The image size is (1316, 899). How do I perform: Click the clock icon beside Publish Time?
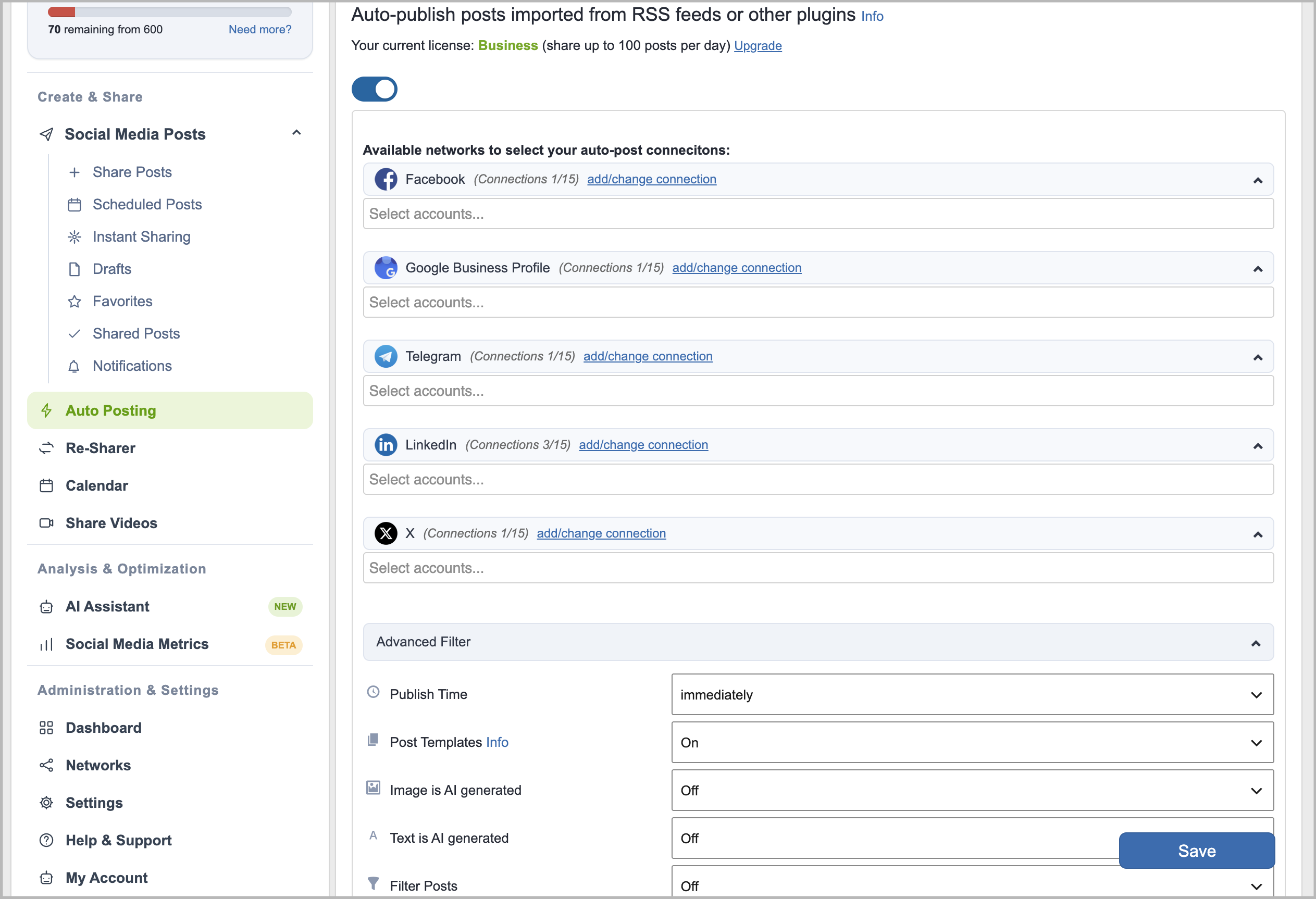[x=373, y=692]
